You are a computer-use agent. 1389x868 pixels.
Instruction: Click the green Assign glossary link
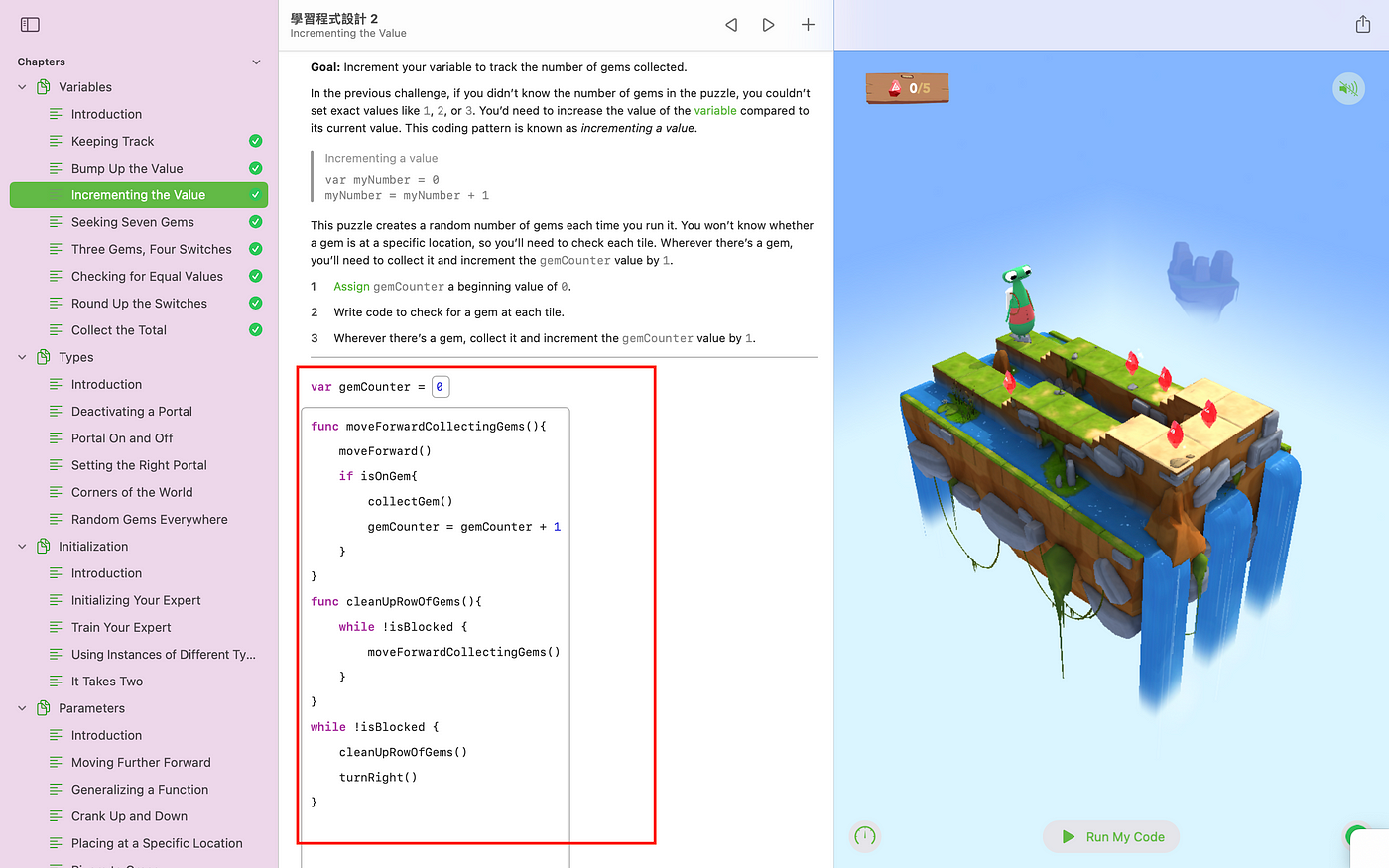pos(351,287)
